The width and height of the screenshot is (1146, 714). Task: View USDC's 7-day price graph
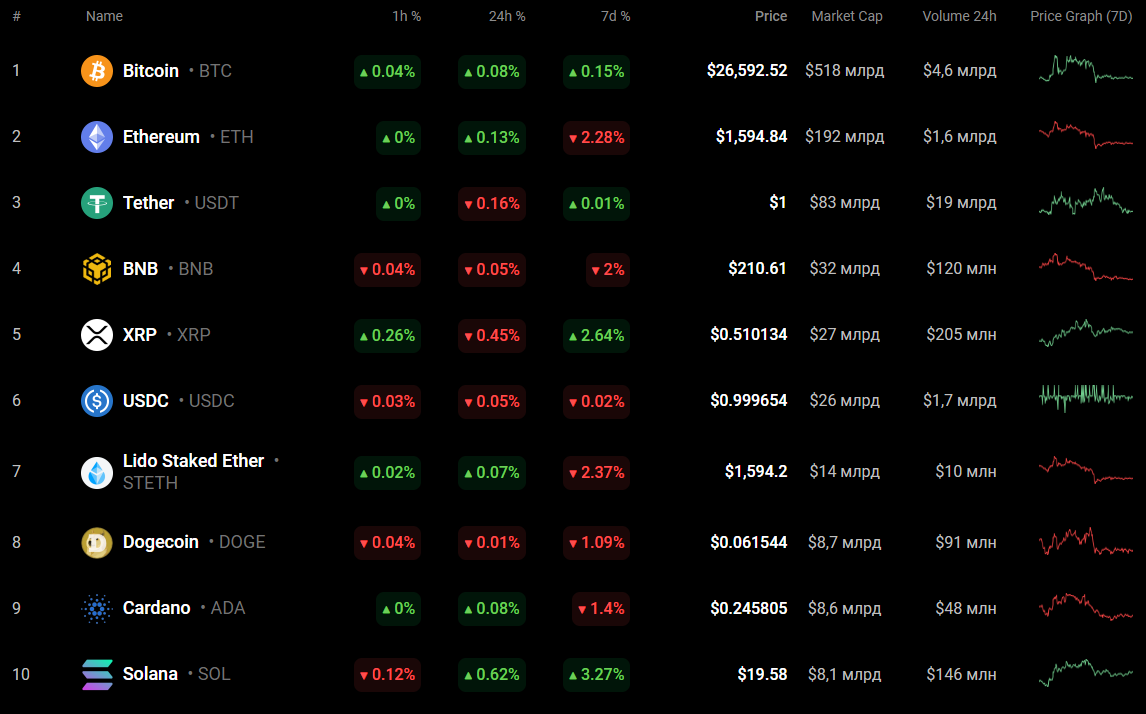(x=1085, y=399)
